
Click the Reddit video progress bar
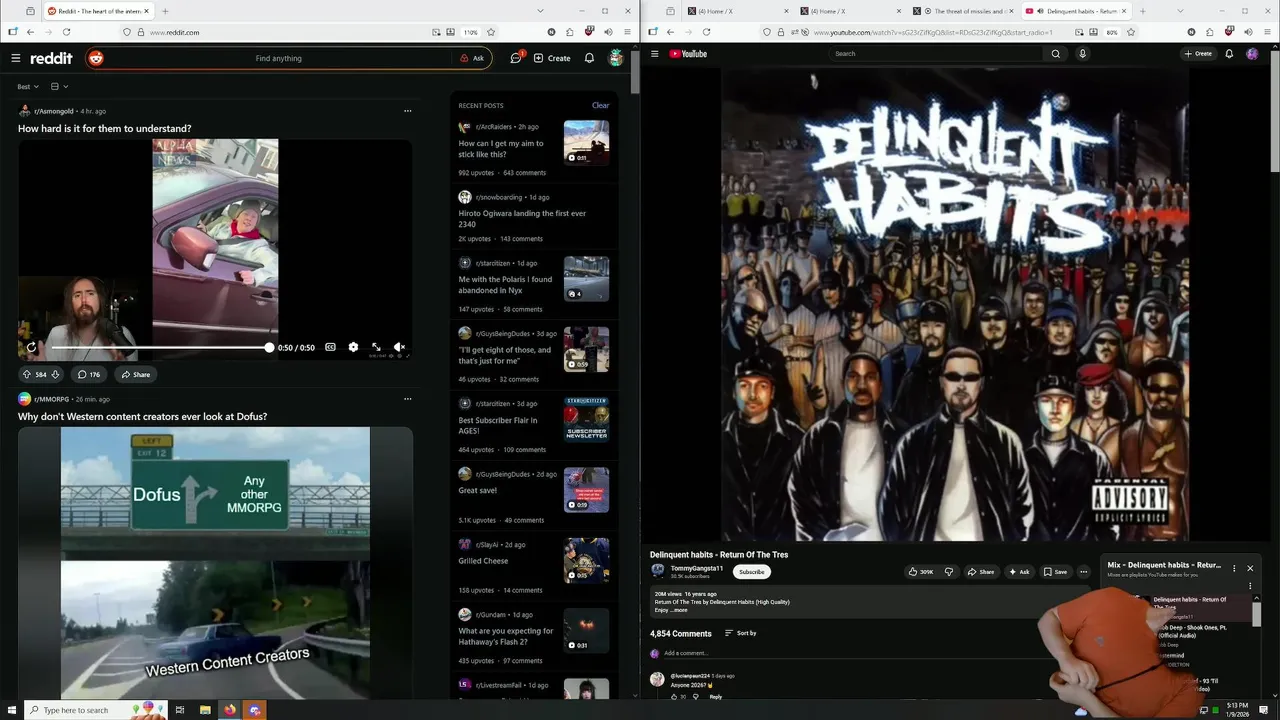click(160, 347)
